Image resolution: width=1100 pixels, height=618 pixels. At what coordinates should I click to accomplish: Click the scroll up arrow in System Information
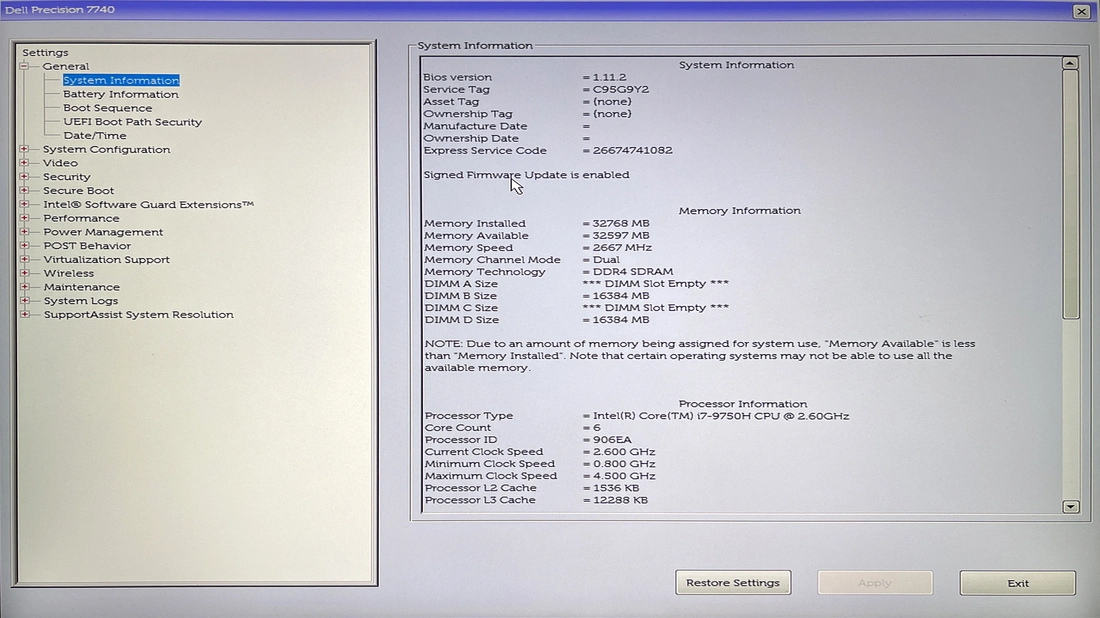1071,63
